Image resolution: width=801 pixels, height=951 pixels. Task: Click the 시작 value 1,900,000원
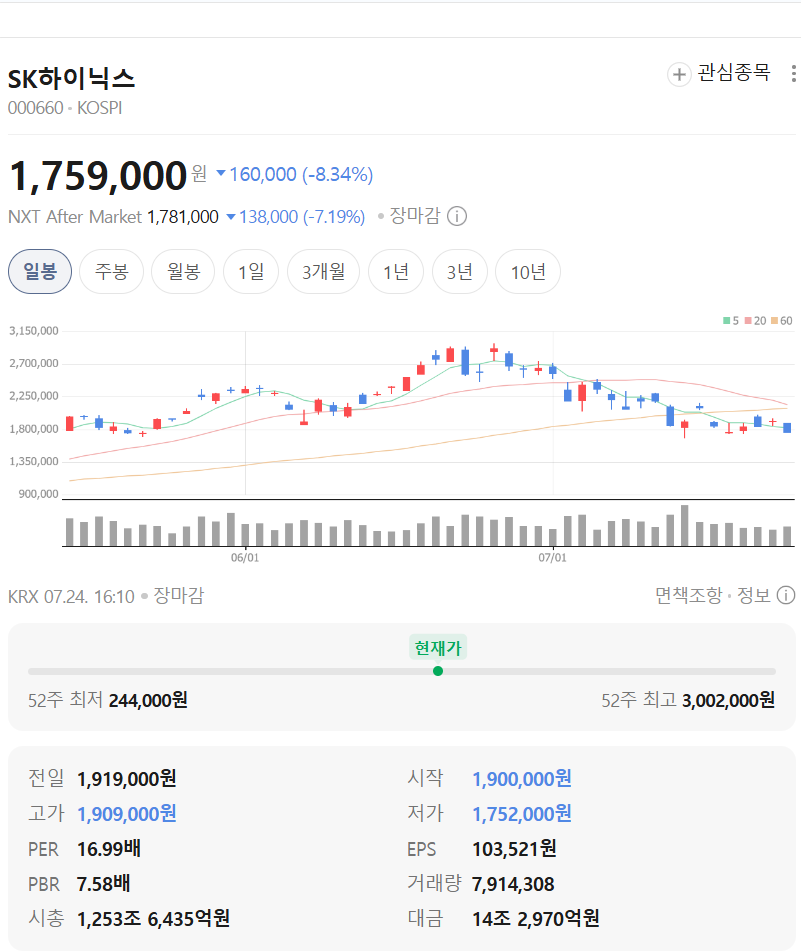pyautogui.click(x=521, y=779)
